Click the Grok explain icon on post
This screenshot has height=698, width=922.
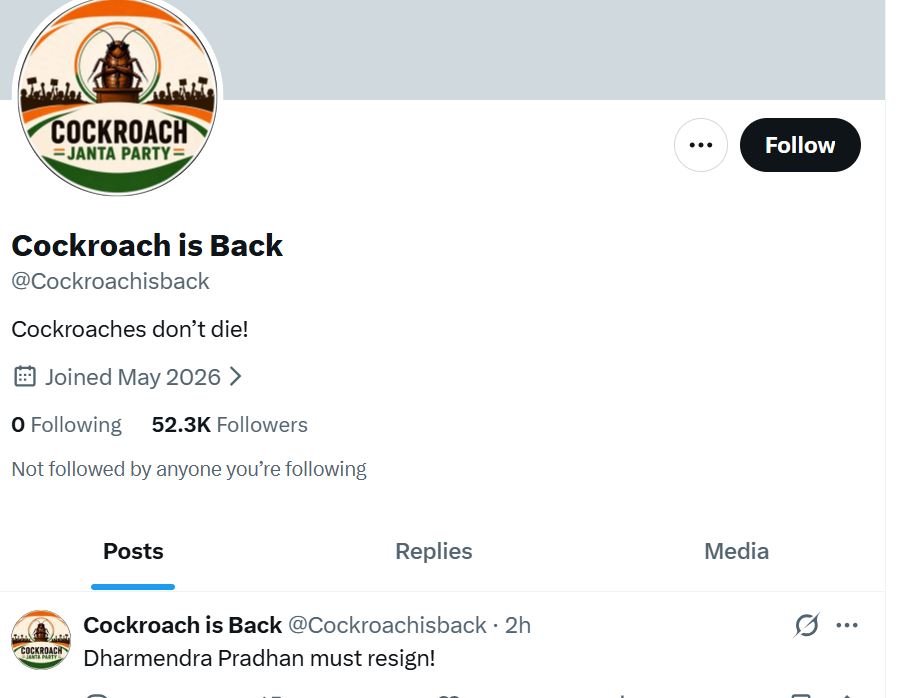coord(806,625)
